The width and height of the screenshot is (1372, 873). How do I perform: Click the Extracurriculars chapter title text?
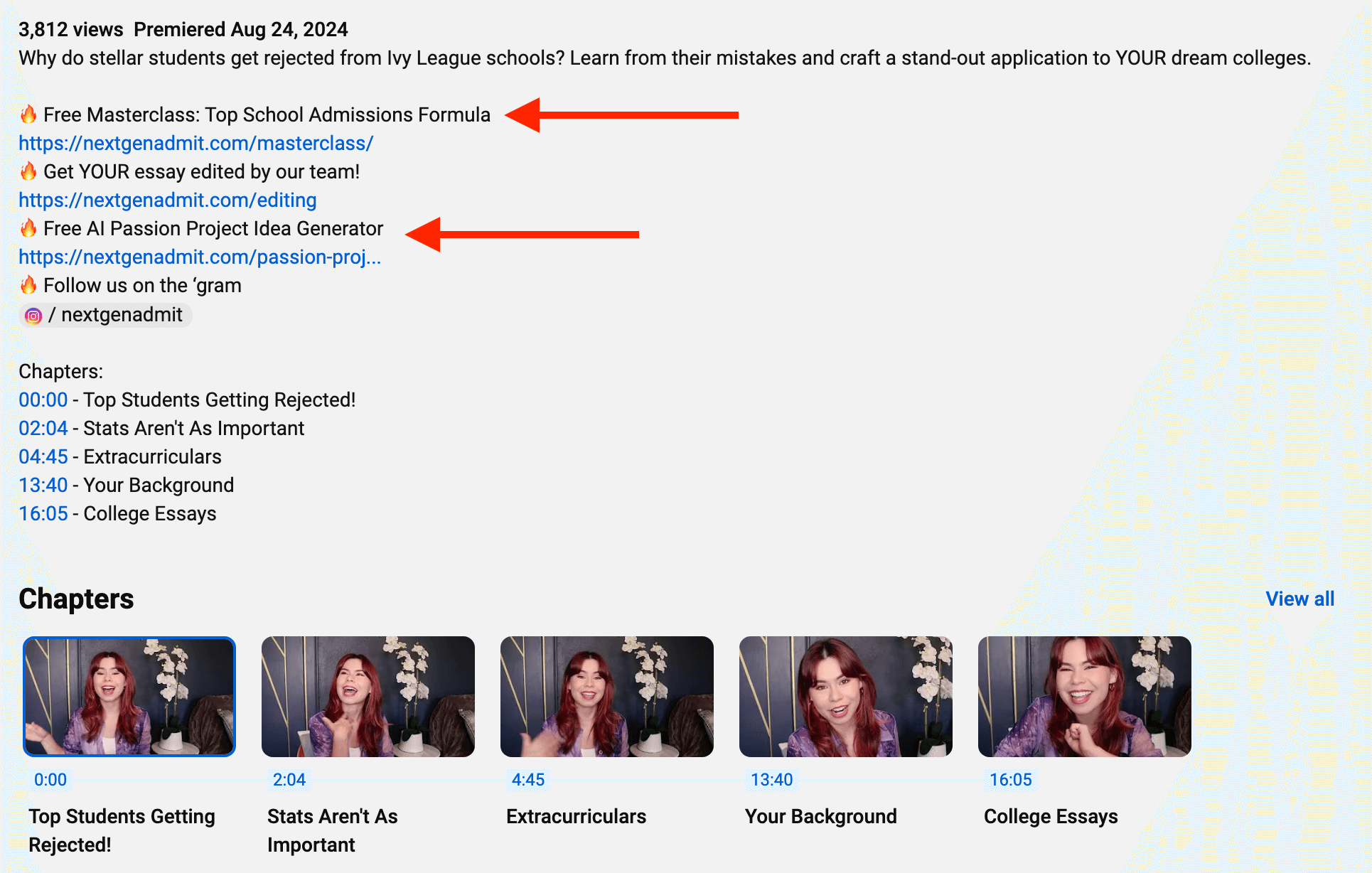point(576,816)
